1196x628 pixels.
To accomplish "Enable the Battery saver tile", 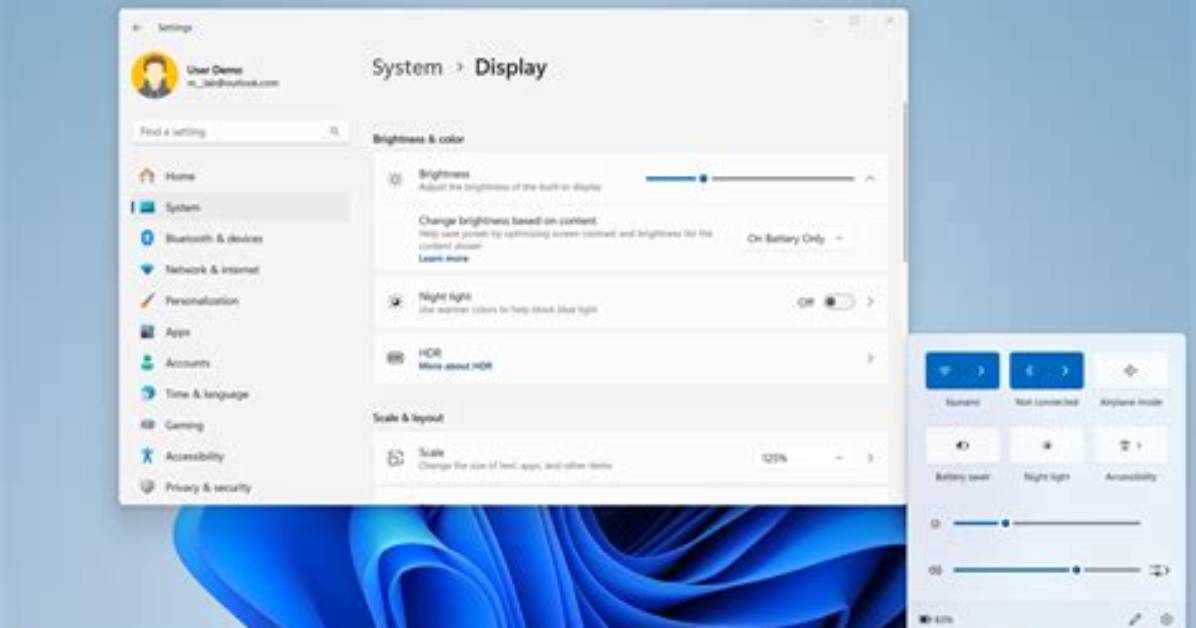I will point(963,446).
